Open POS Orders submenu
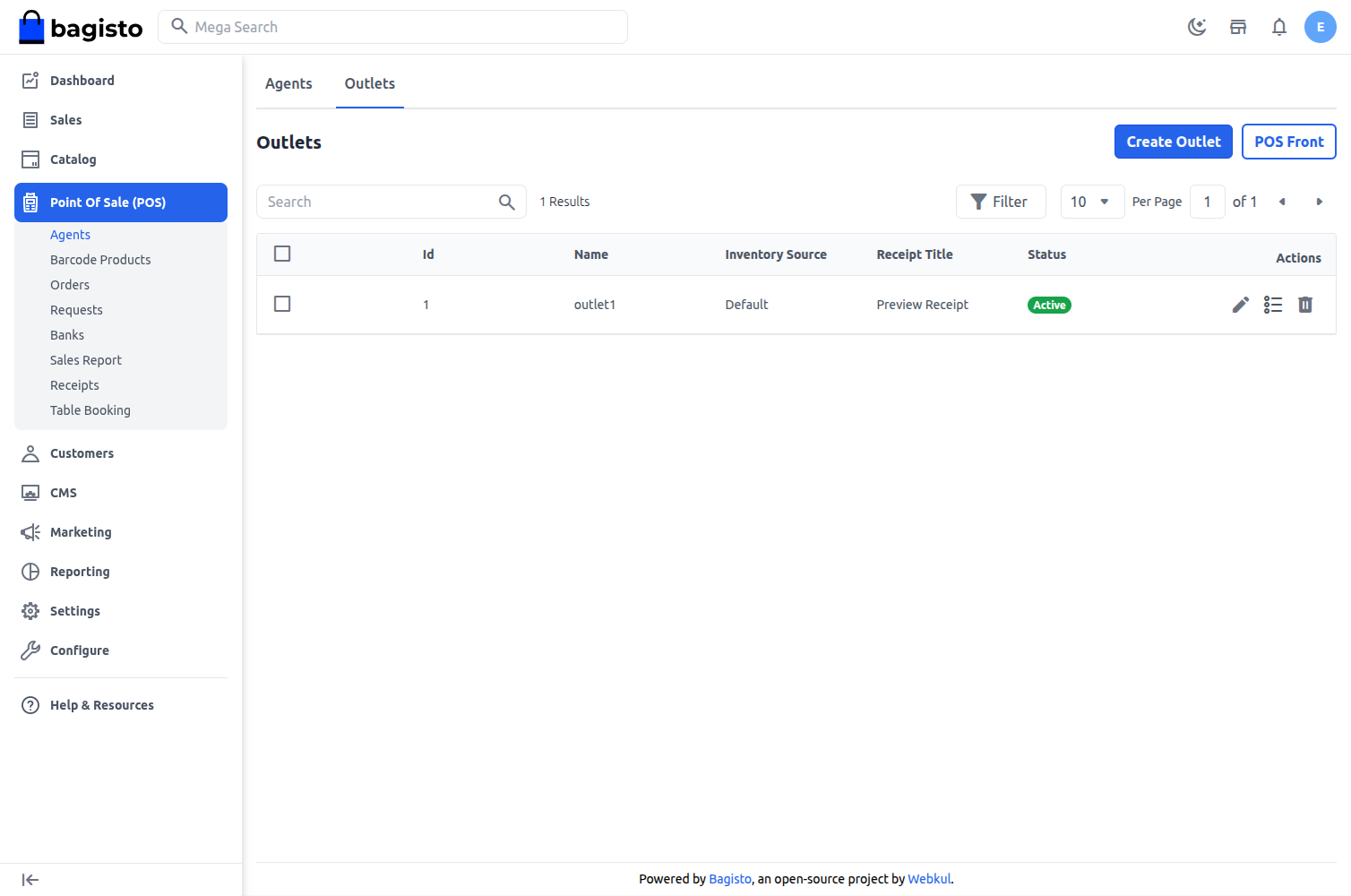 70,285
